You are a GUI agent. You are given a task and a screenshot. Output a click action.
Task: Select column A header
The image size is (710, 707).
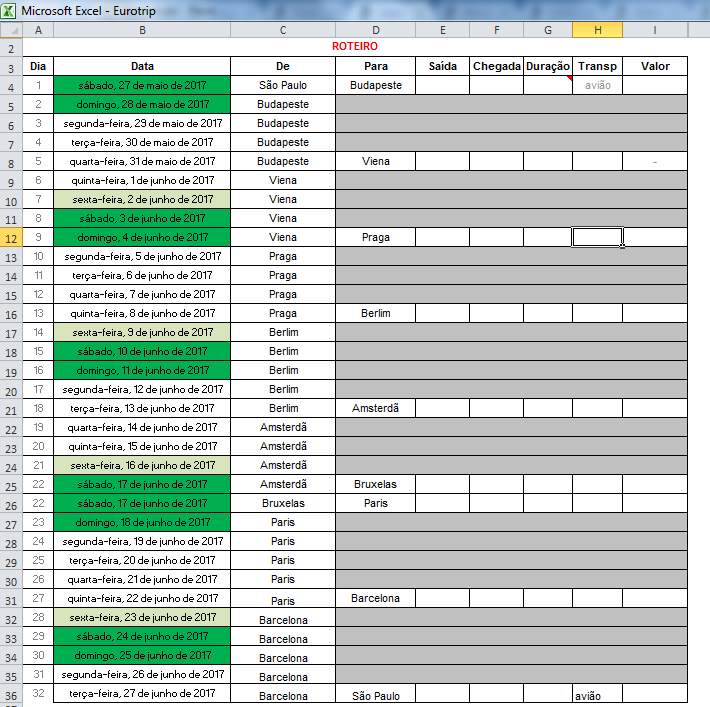tap(38, 30)
